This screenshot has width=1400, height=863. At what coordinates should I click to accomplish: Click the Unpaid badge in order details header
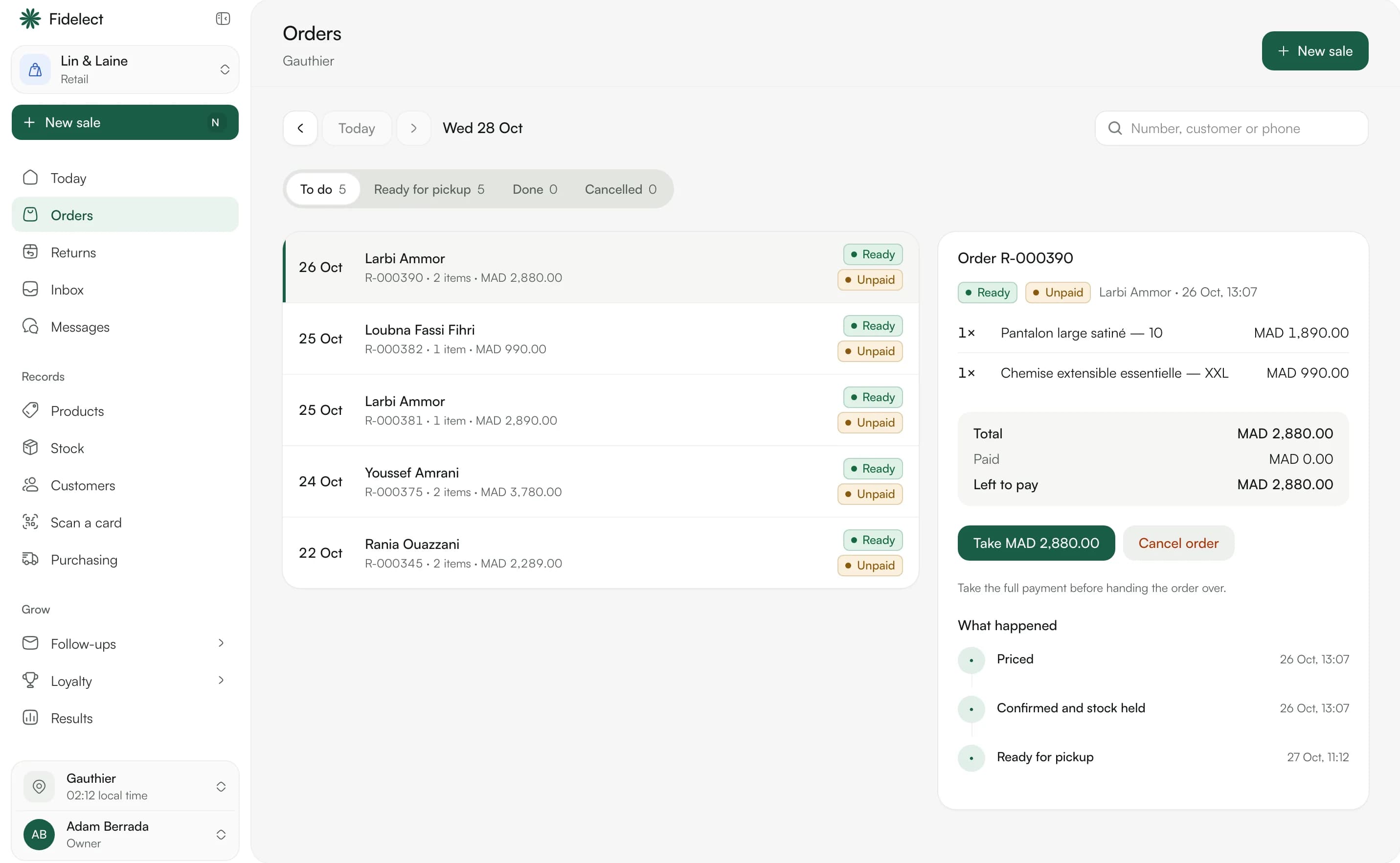click(1058, 292)
